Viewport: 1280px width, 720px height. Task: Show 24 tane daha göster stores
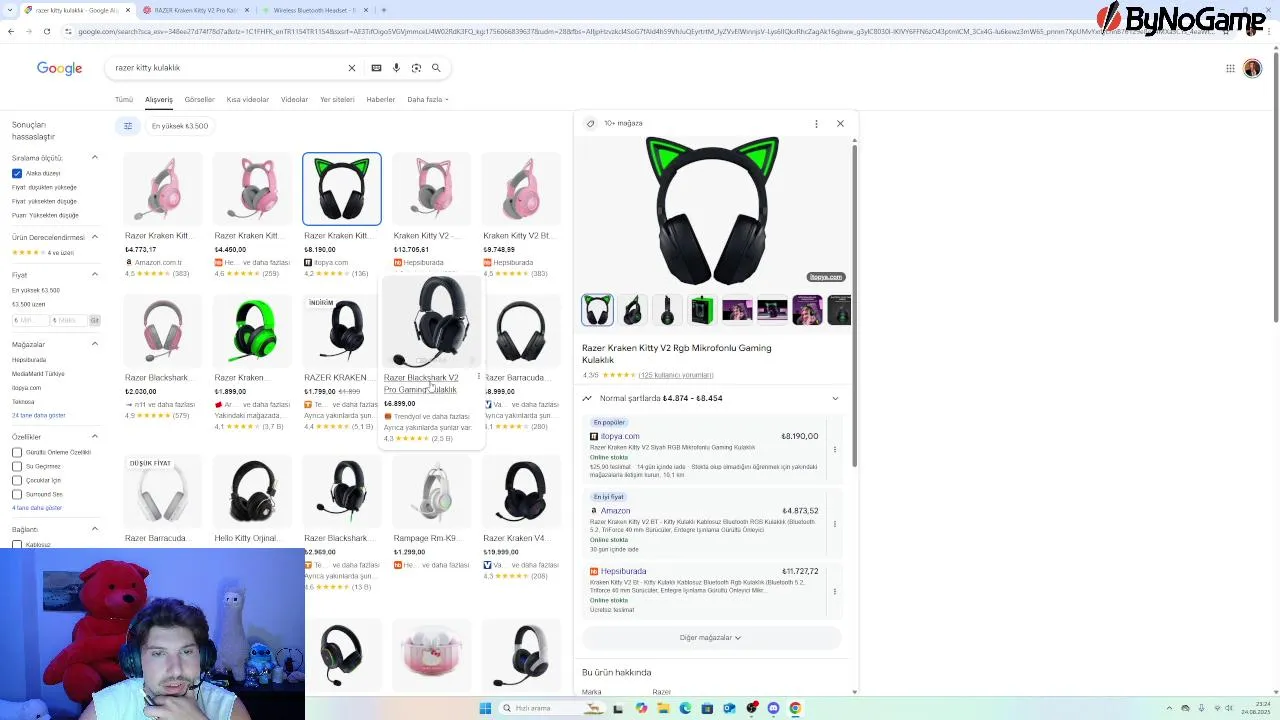pos(38,415)
